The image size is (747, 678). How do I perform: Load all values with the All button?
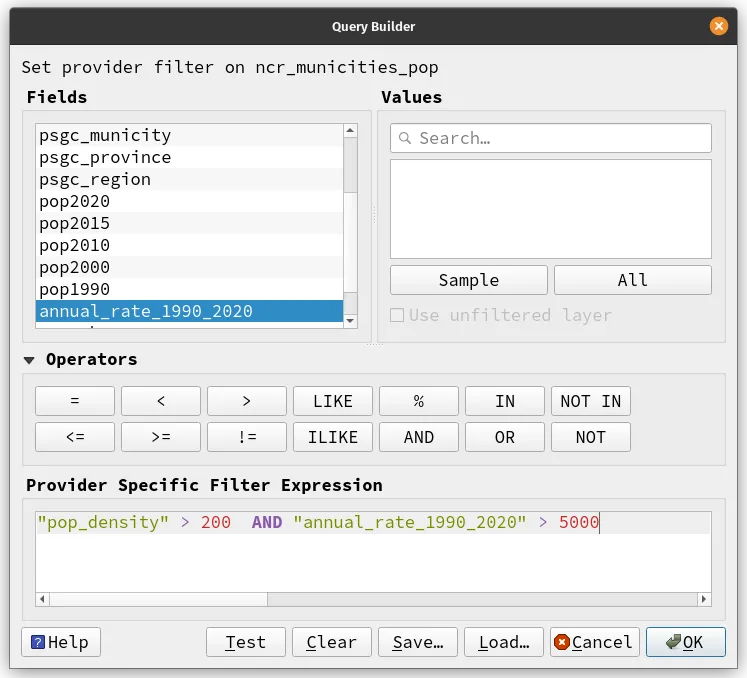(x=632, y=280)
